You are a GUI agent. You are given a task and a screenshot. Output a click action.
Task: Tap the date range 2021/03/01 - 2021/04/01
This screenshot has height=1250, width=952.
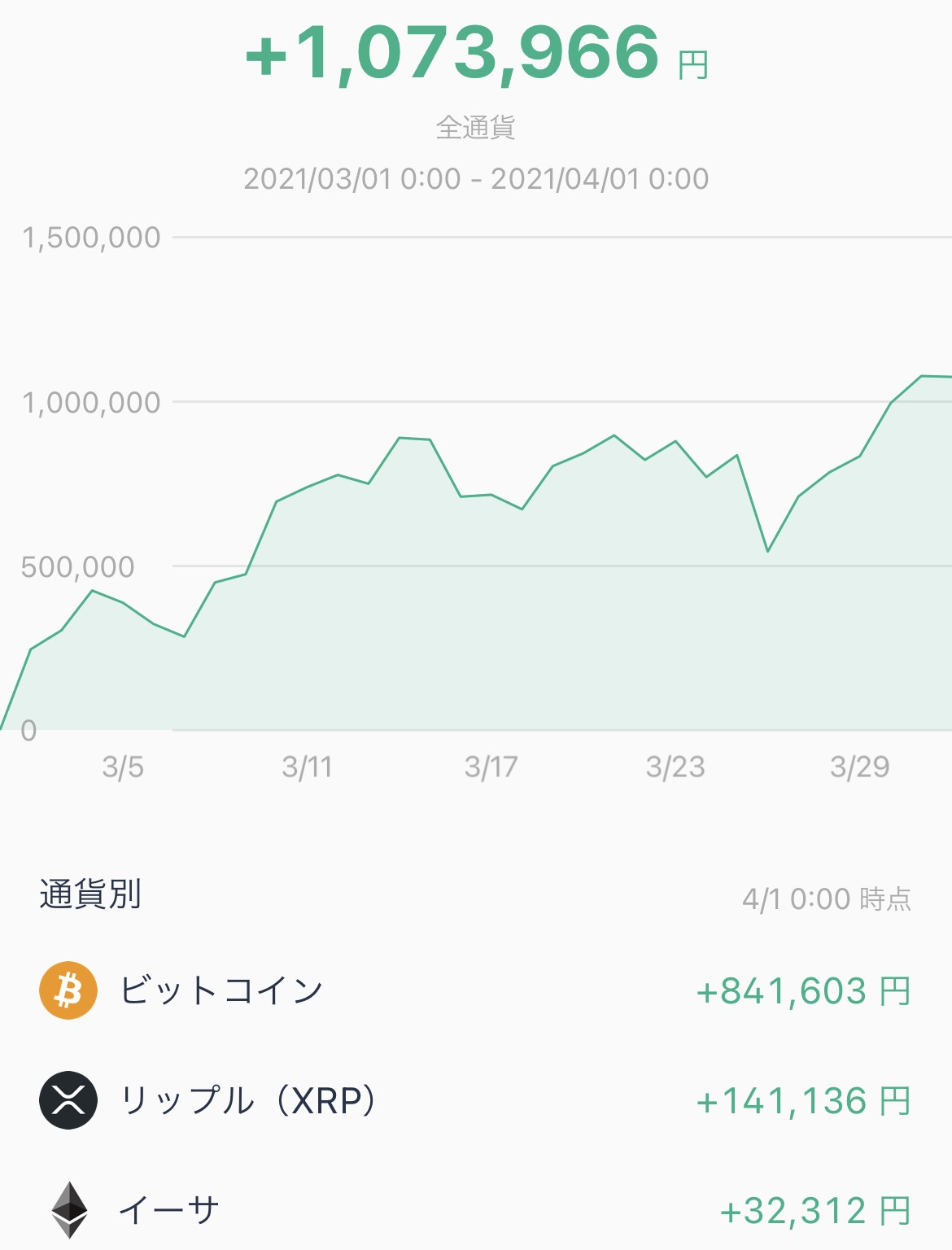(x=476, y=178)
